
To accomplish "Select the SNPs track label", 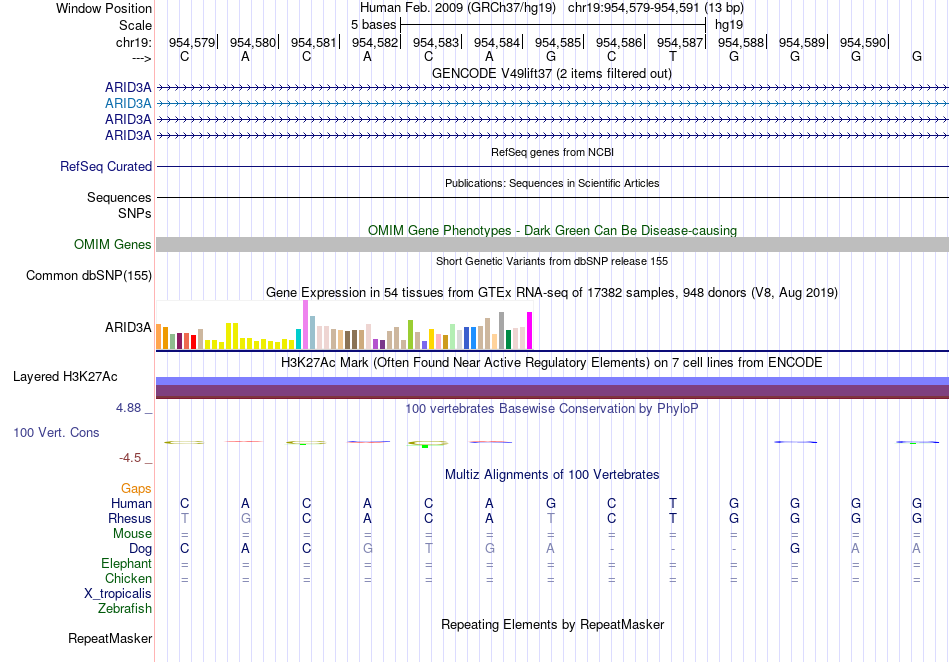I will point(135,214).
